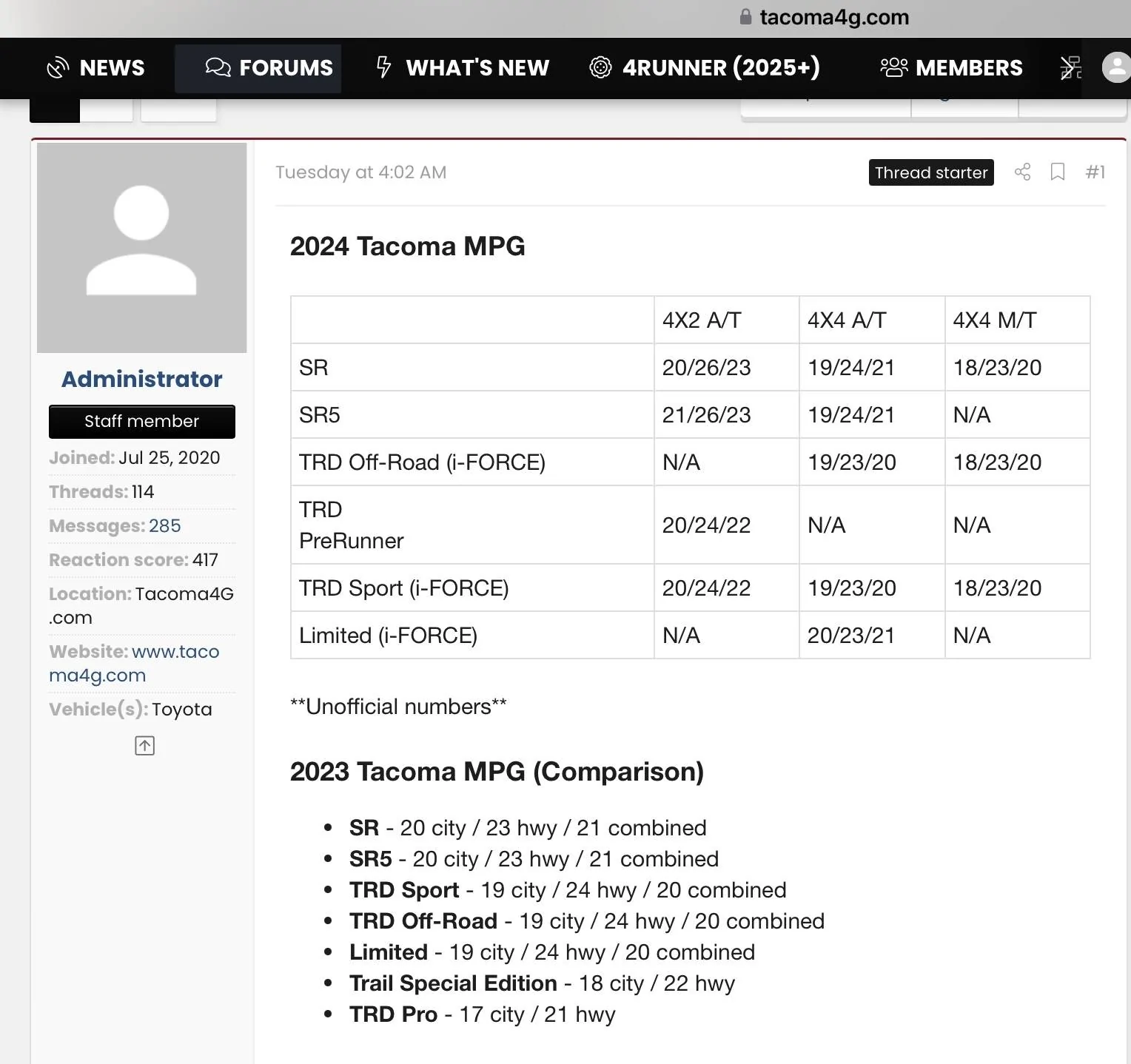
Task: Click the Administrator's default avatar image
Action: [x=141, y=248]
